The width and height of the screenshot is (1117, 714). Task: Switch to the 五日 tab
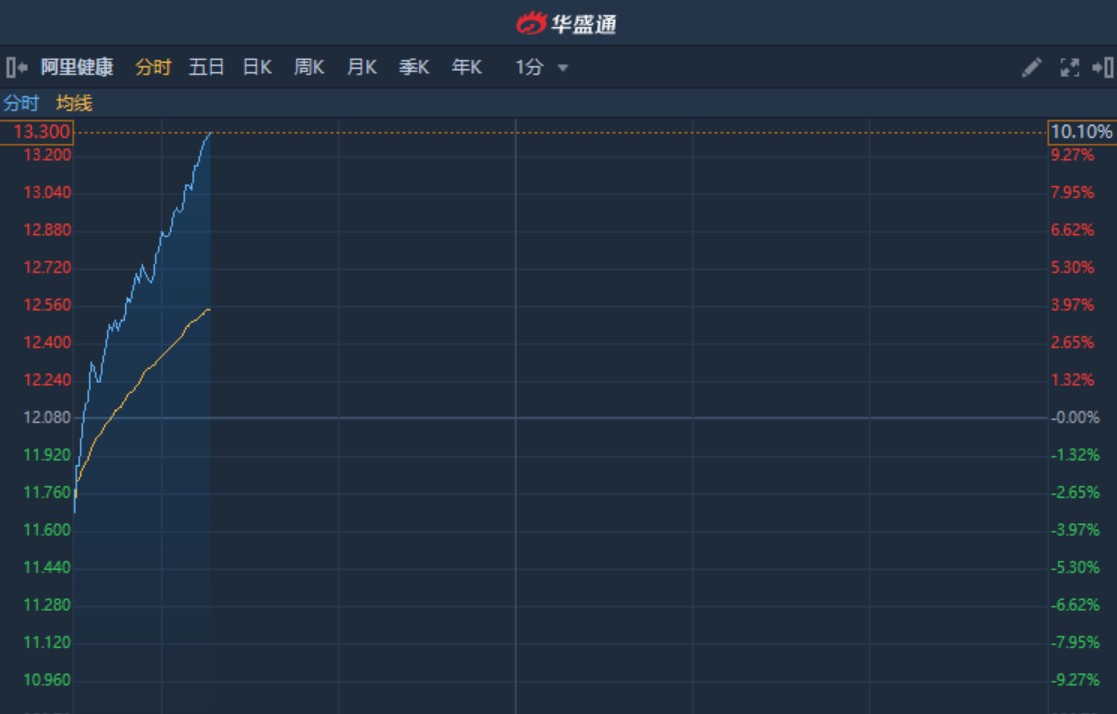(x=206, y=68)
